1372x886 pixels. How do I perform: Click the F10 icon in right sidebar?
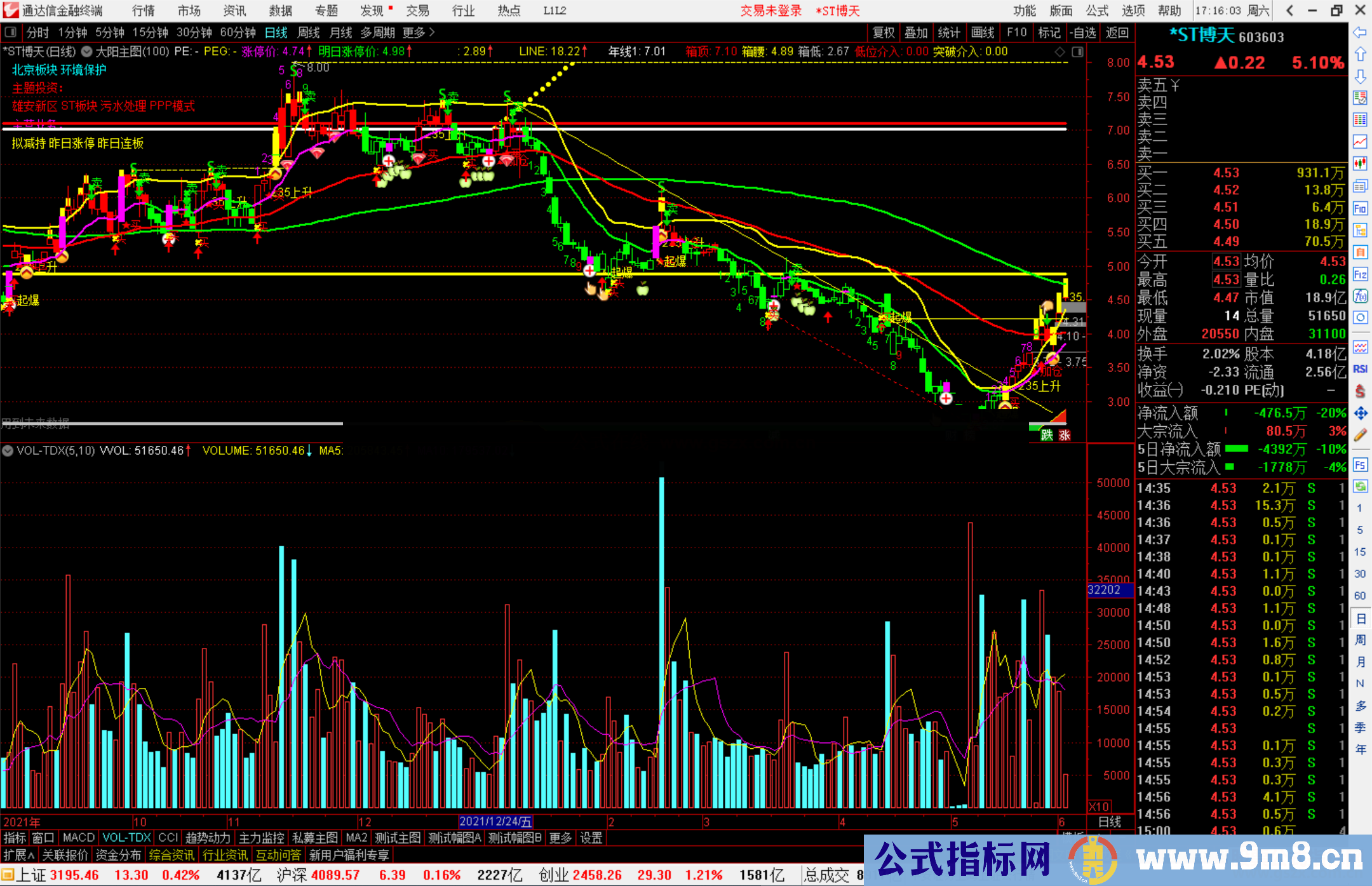coord(1360,208)
